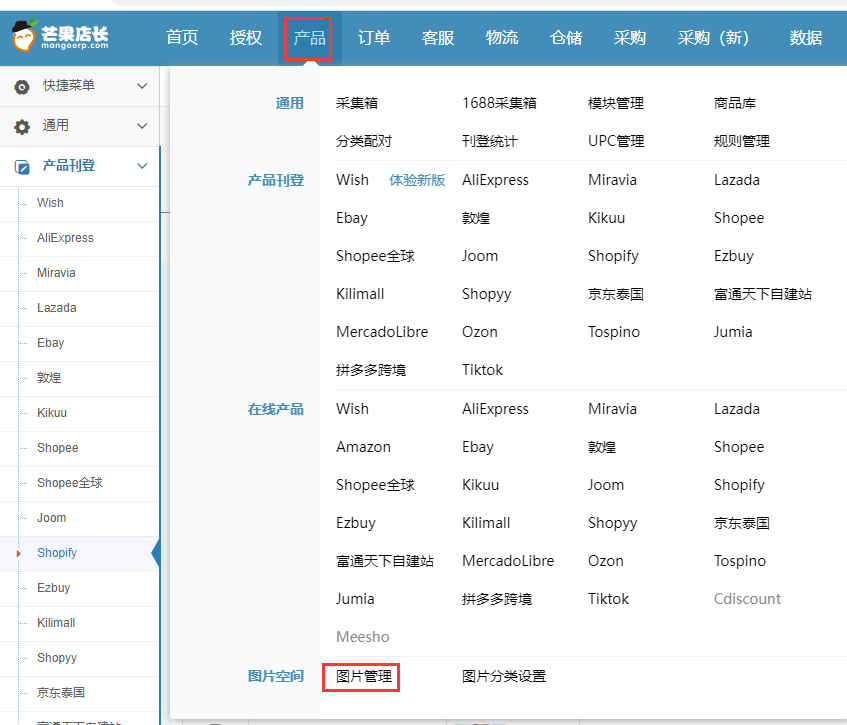Screen dimensions: 847x725
Task: Select Tiktok under 在线产品 in dropdown
Action: [x=608, y=599]
